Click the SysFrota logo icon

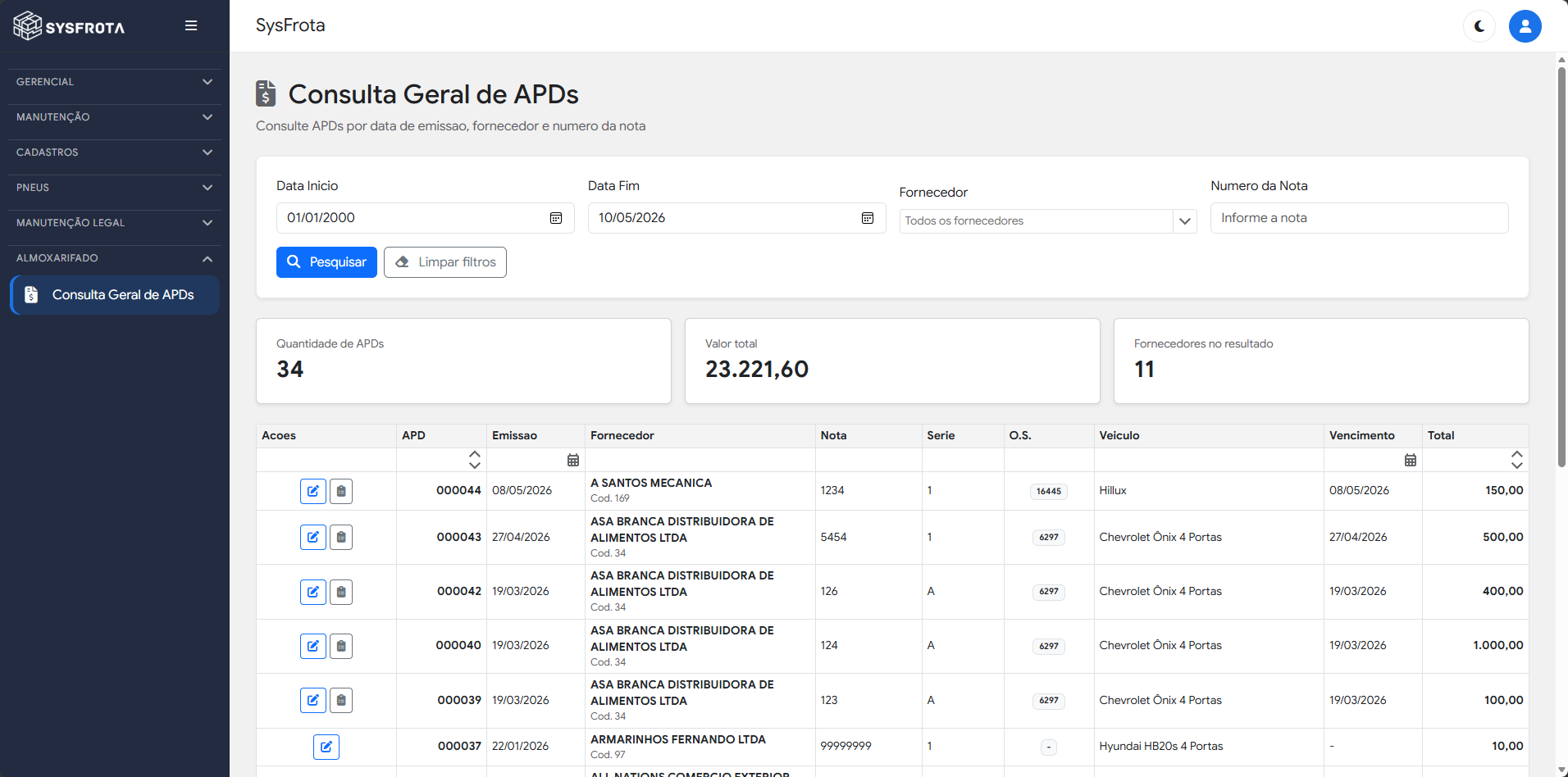[x=27, y=26]
